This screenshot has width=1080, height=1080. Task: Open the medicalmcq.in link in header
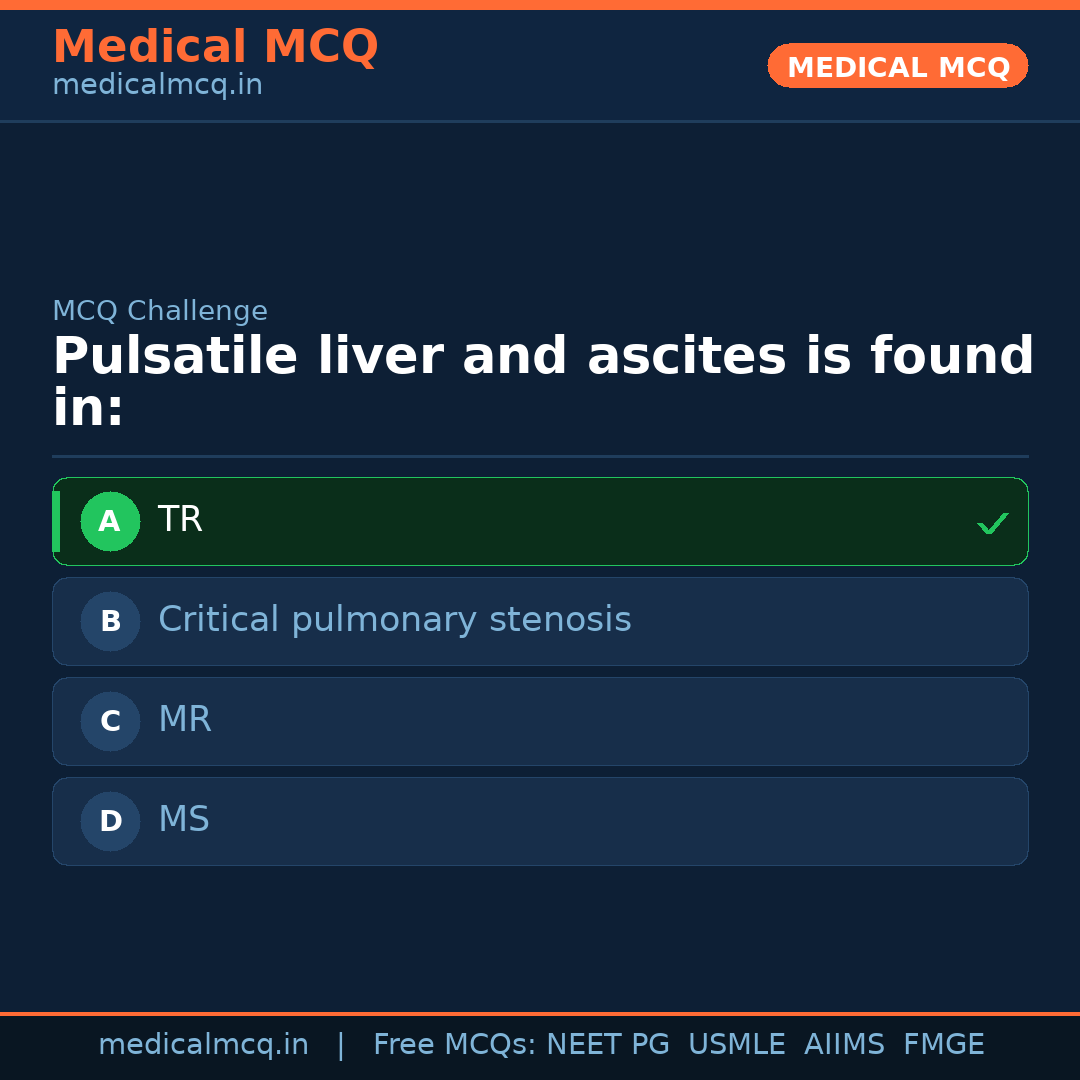157,85
